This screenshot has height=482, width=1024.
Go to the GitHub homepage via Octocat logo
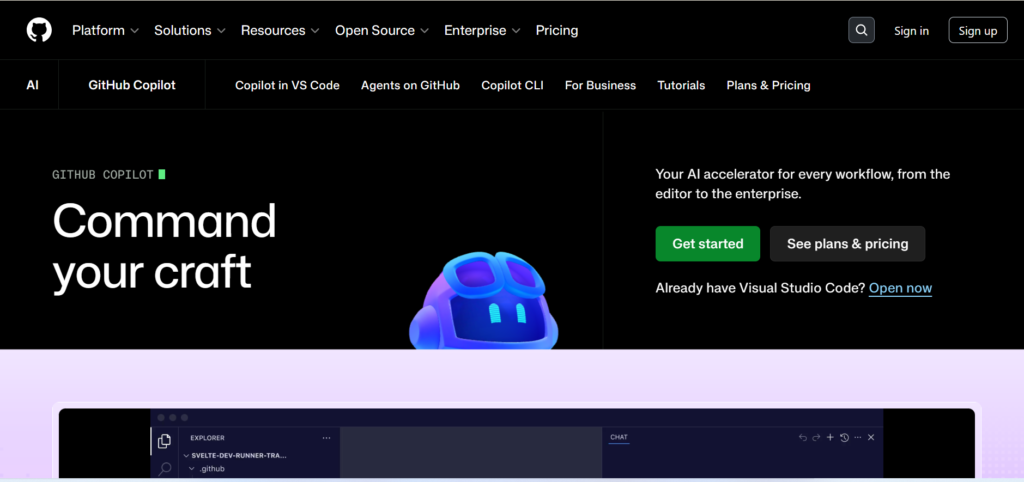pos(39,30)
